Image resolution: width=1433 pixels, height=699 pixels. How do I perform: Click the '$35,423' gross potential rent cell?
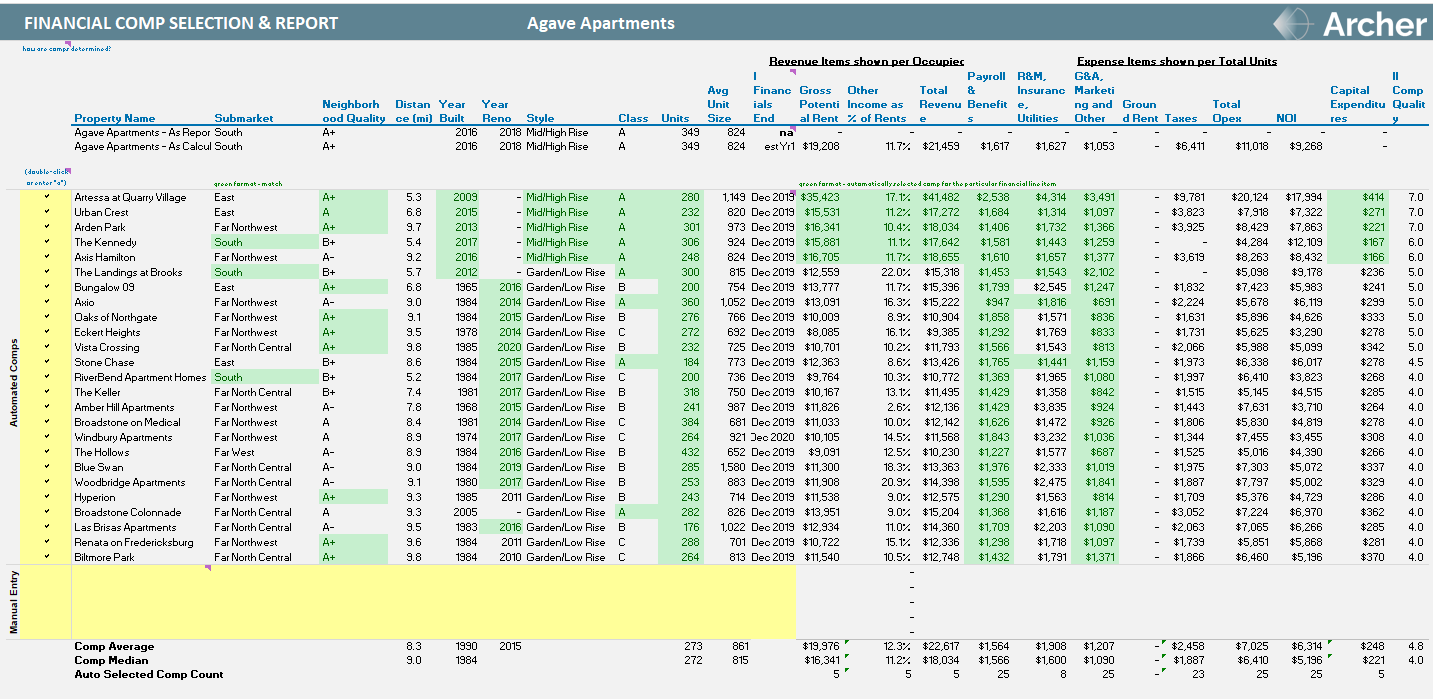(820, 197)
